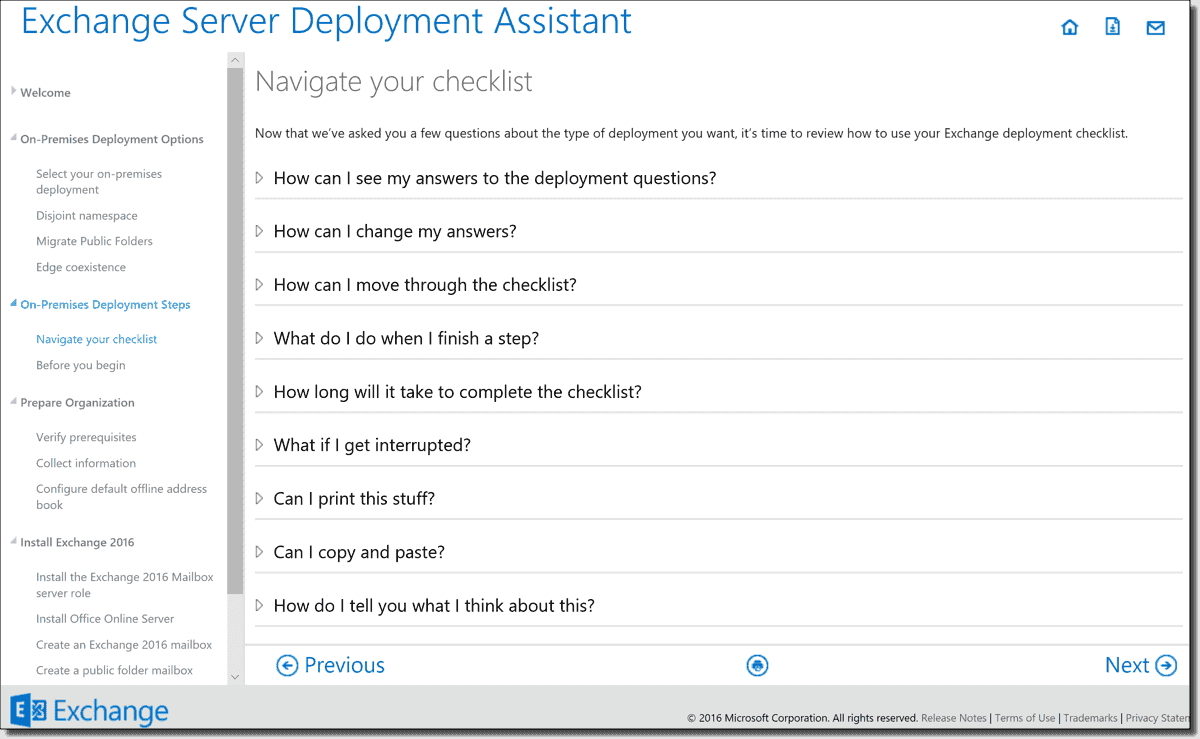Collapse On-Premises Deployment Options section
1200x739 pixels.
(x=14, y=138)
